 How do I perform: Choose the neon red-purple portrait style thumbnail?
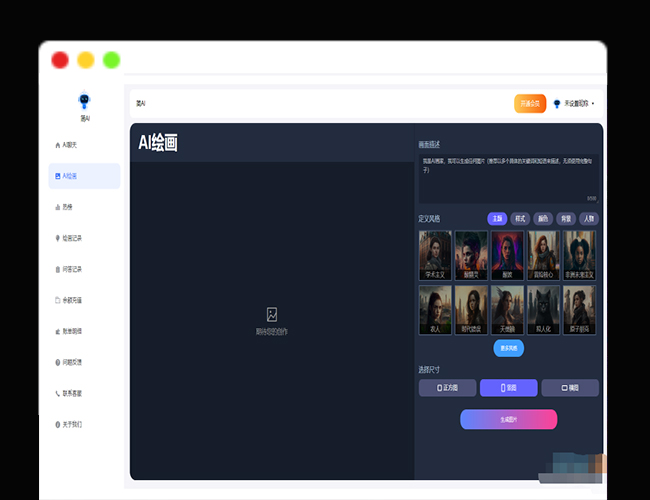507,255
